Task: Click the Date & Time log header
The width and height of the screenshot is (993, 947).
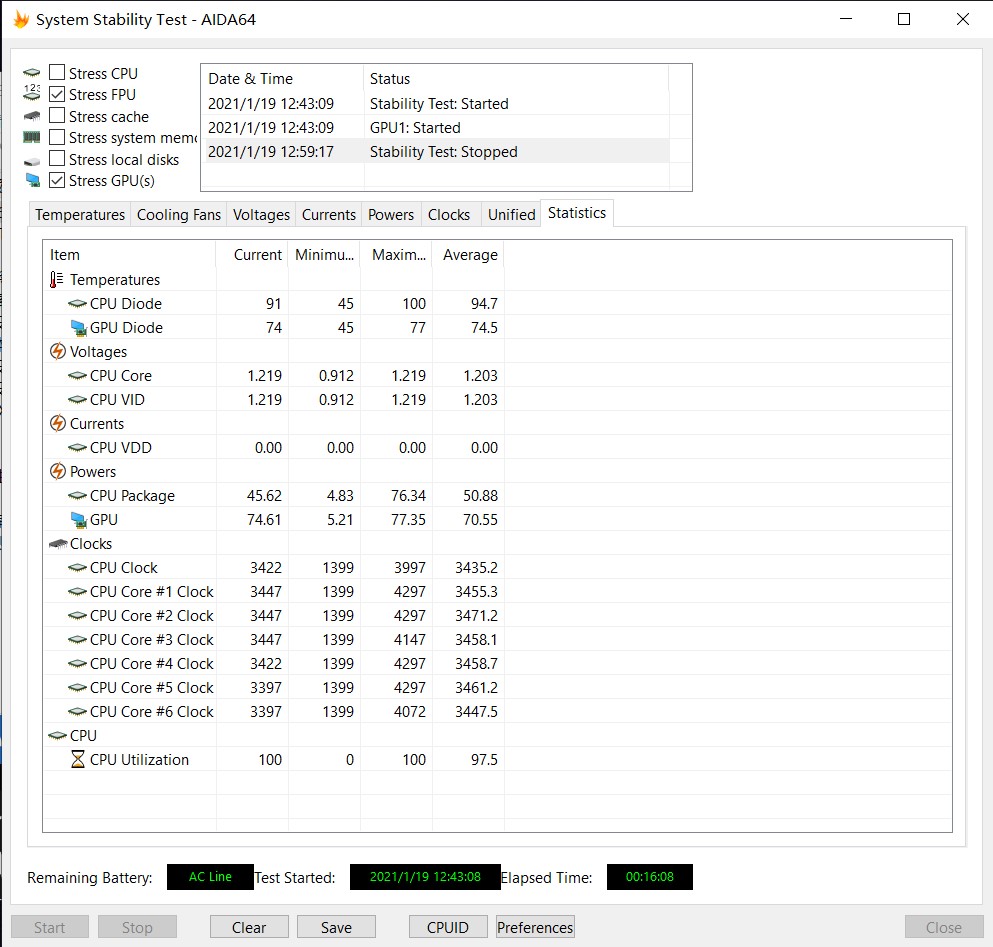Action: tap(282, 79)
